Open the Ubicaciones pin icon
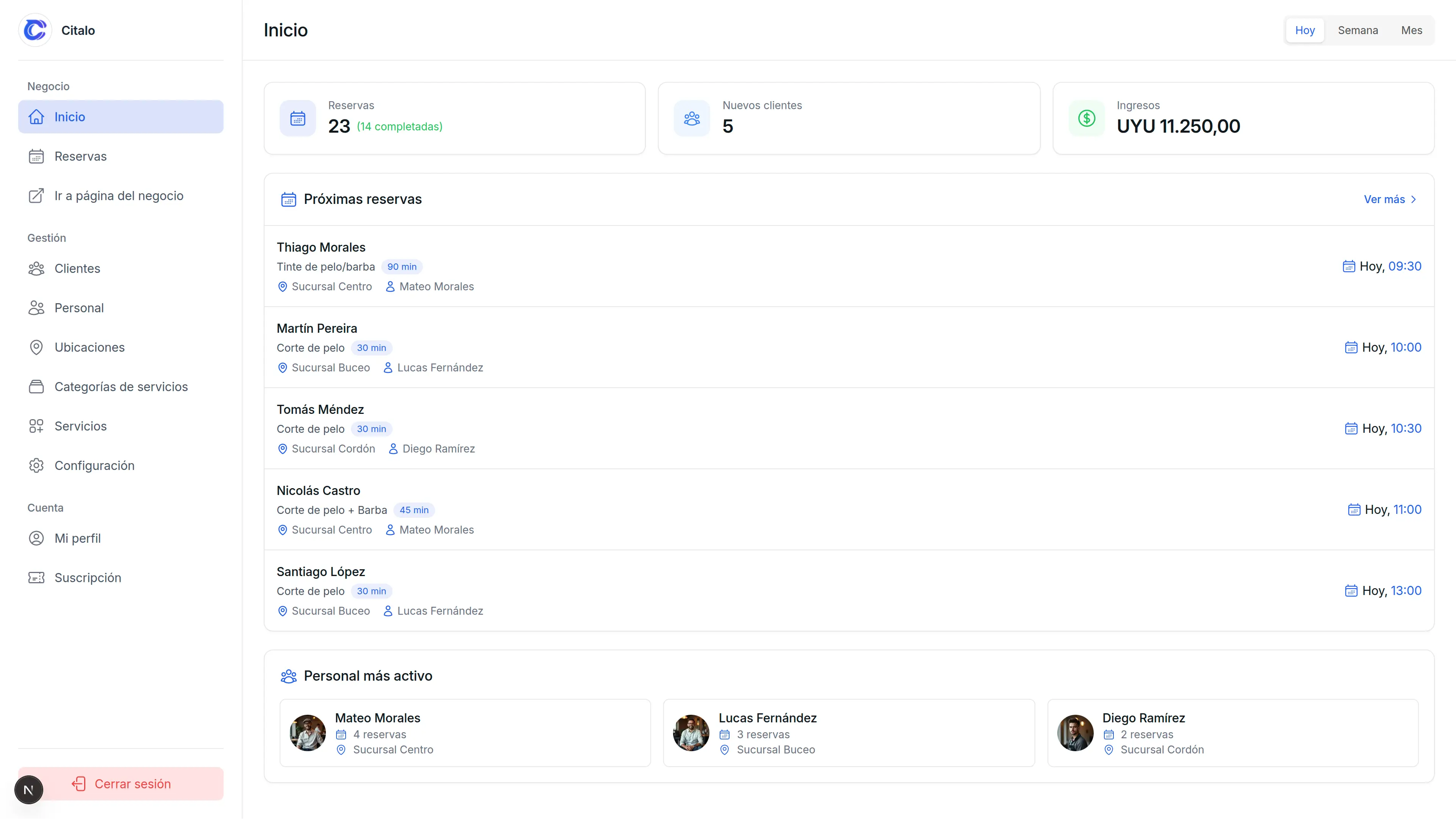1456x819 pixels. [36, 348]
